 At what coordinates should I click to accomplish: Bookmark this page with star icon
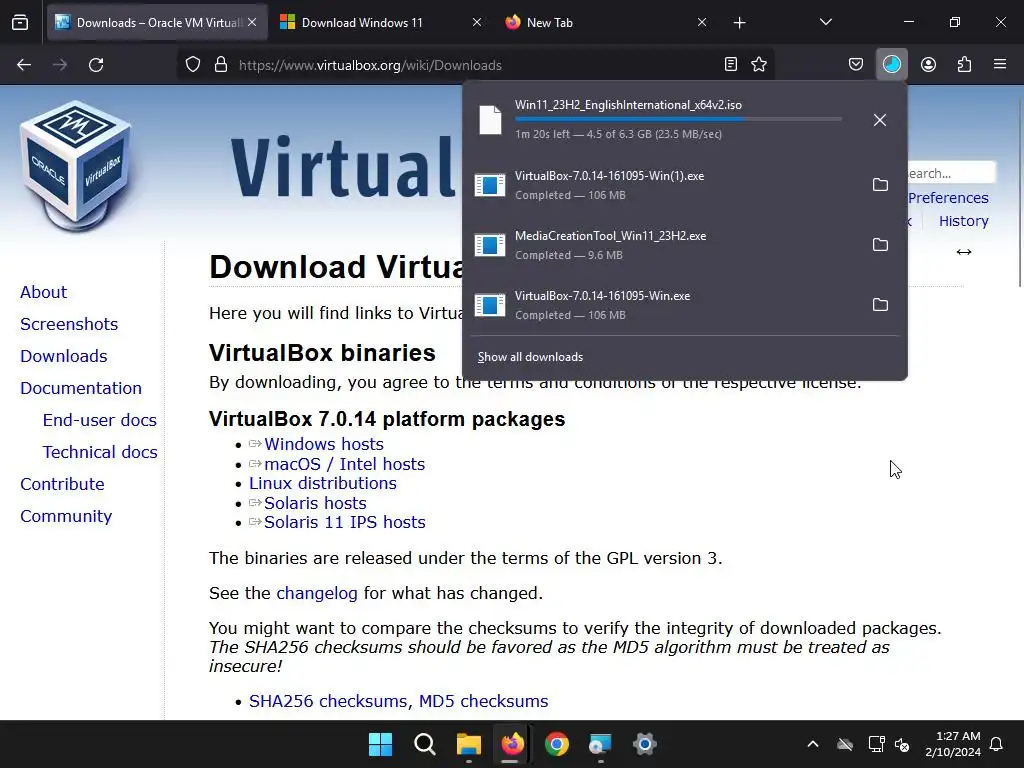click(x=759, y=64)
